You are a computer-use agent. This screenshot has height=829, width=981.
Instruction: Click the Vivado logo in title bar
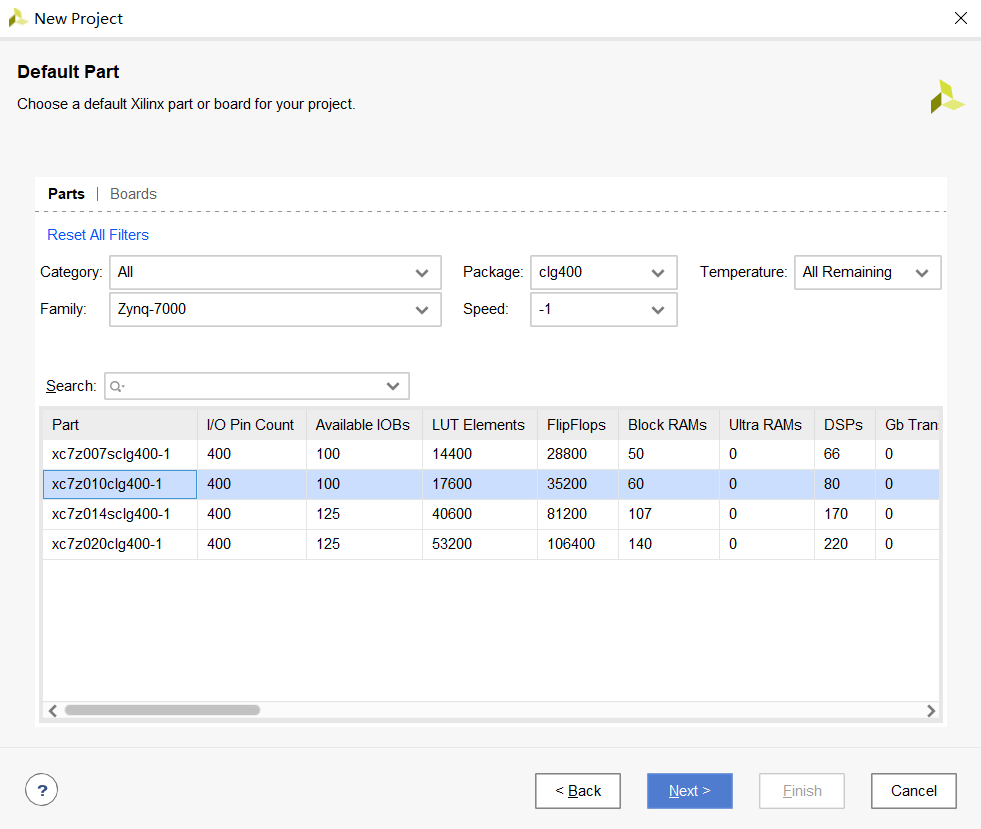coord(18,18)
